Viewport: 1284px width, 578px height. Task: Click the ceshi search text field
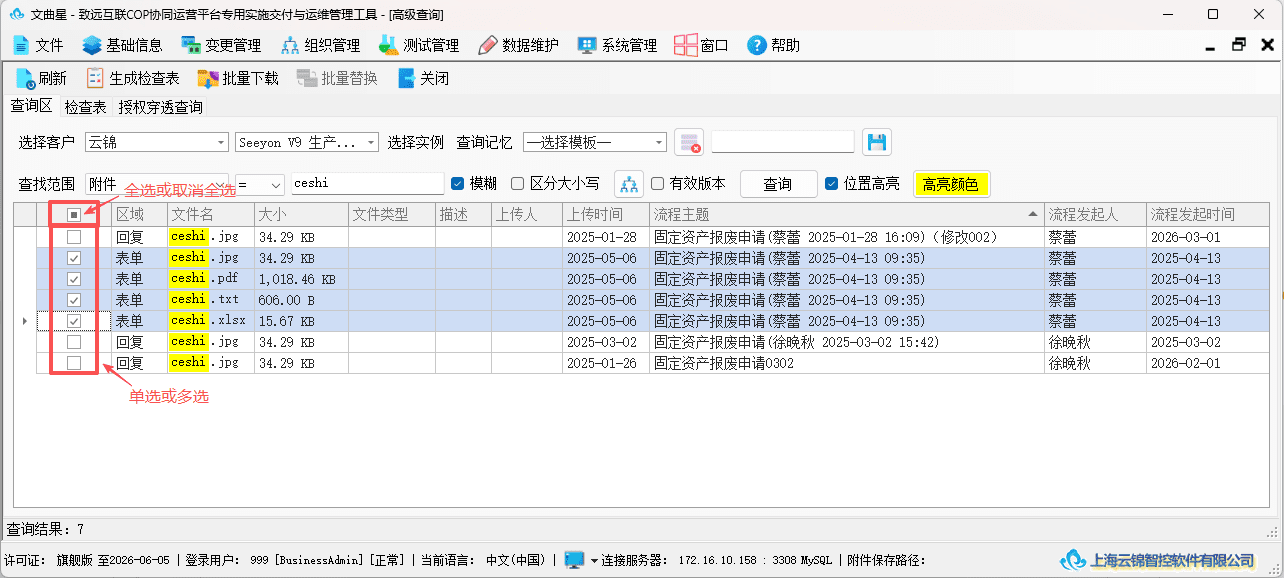tap(367, 184)
